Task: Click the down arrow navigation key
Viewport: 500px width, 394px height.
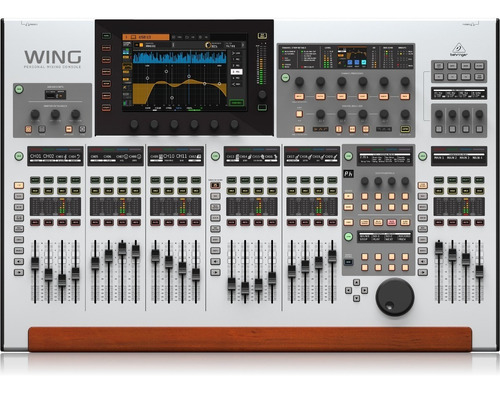Action: pyautogui.click(x=356, y=298)
